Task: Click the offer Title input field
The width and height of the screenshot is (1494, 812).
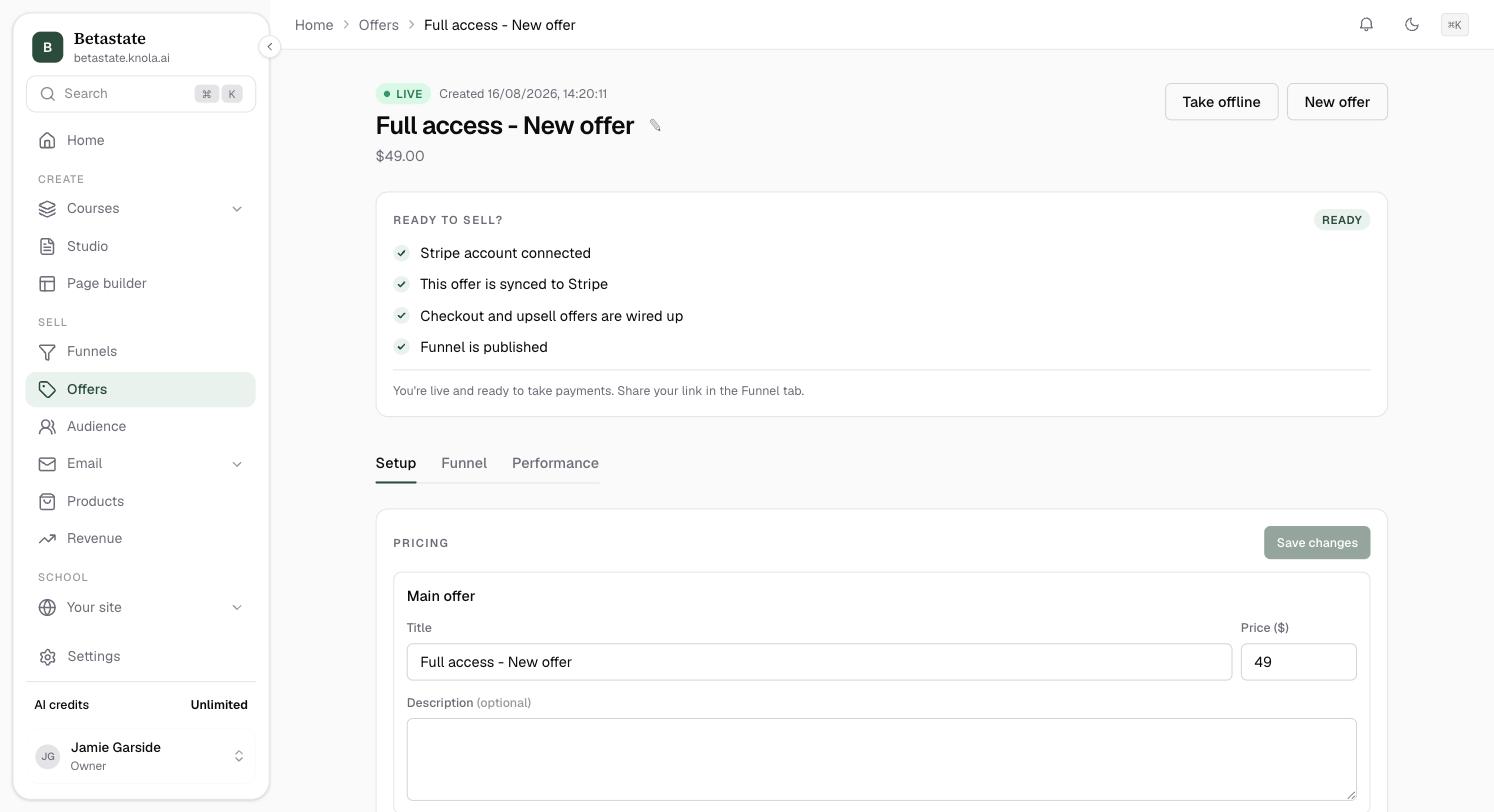Action: point(819,662)
